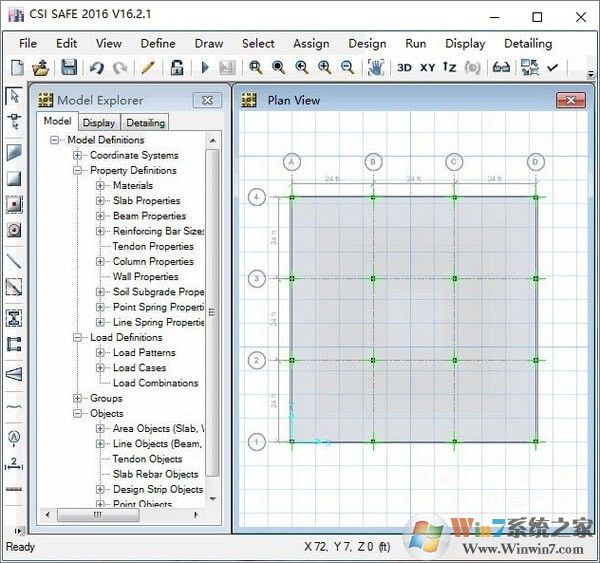Switch to 3D view
The width and height of the screenshot is (600, 563).
pyautogui.click(x=404, y=68)
